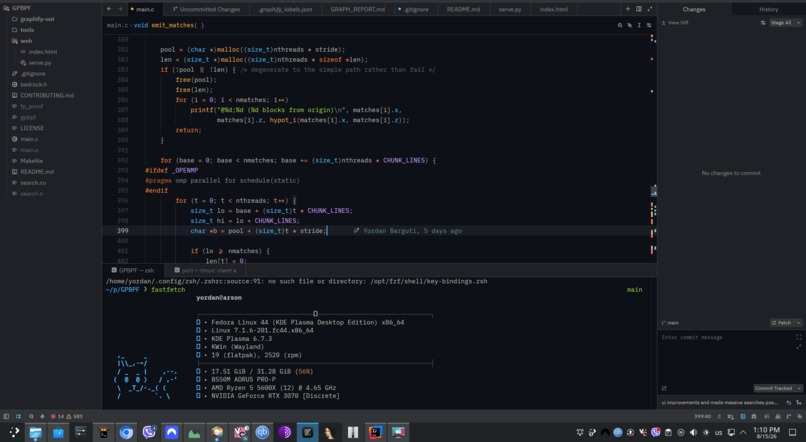Open the KDE application launcher
This screenshot has width=806, height=442.
pyautogui.click(x=14, y=432)
